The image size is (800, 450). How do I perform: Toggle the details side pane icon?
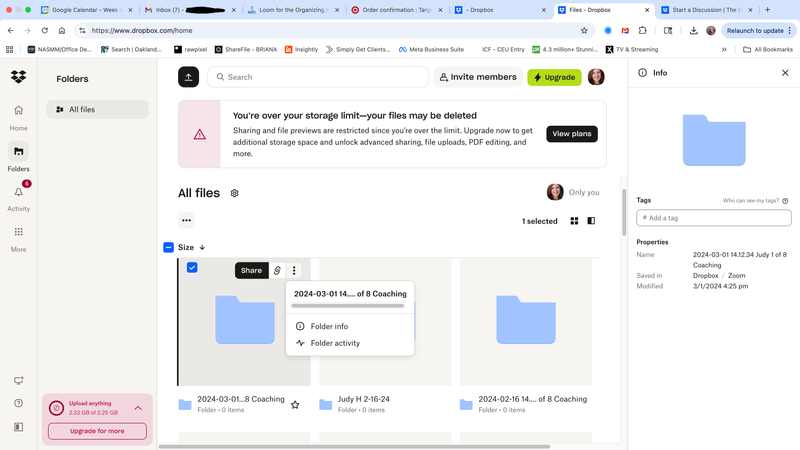click(x=591, y=221)
